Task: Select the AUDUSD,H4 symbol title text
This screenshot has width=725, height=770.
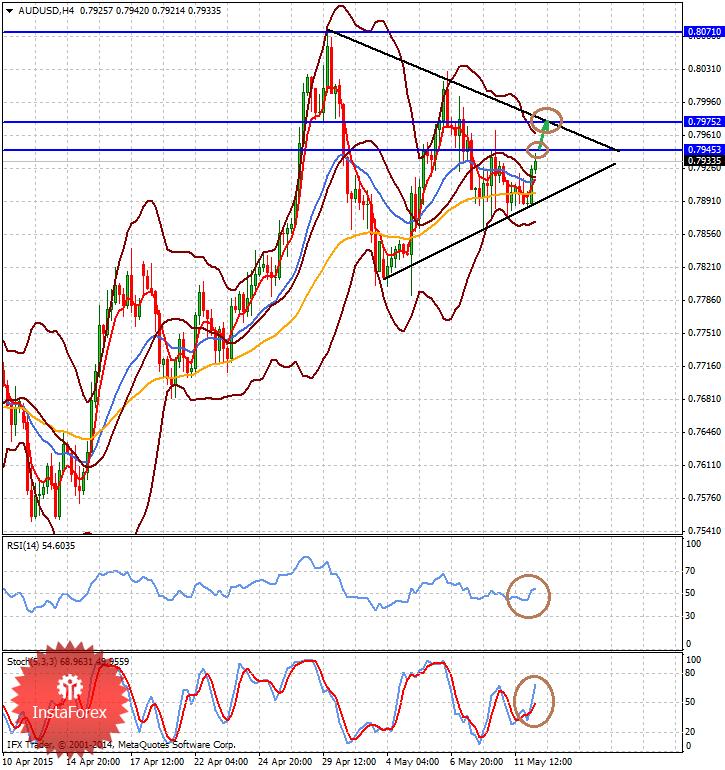Action: coord(46,11)
